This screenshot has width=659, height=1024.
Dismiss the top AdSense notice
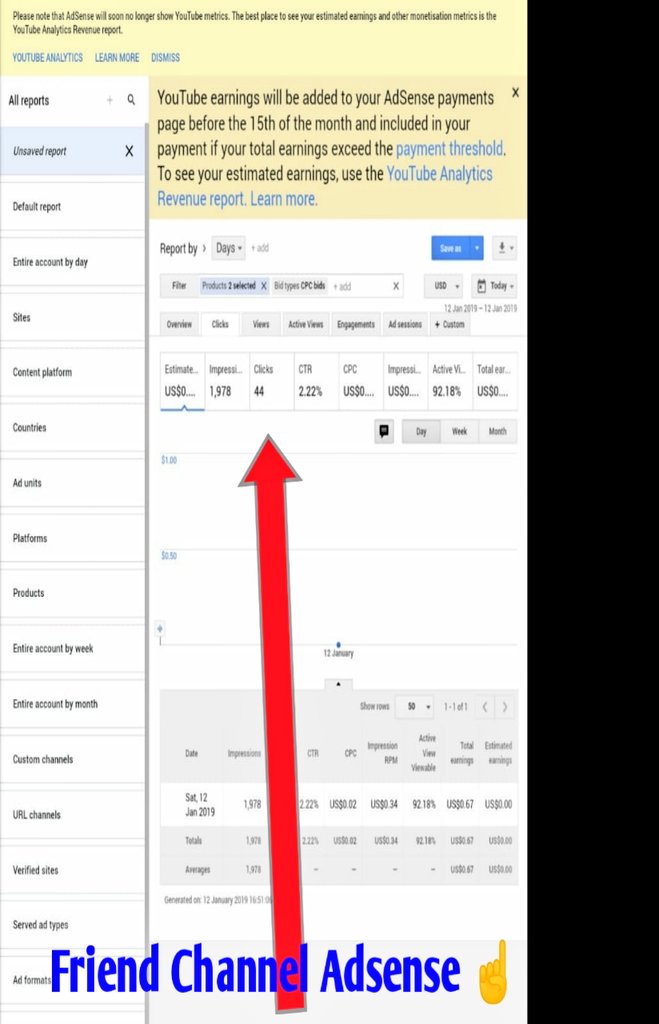tap(165, 57)
